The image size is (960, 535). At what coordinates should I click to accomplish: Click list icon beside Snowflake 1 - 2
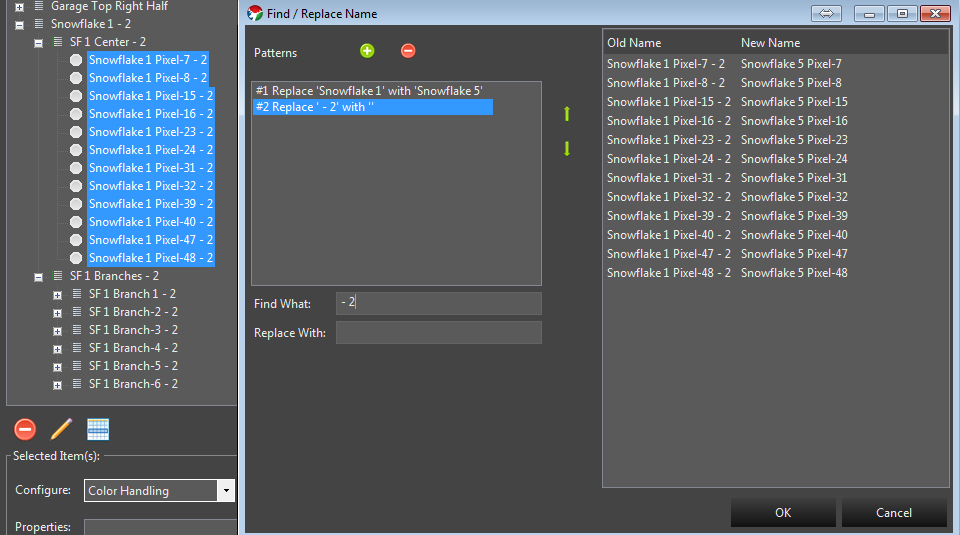coord(39,24)
